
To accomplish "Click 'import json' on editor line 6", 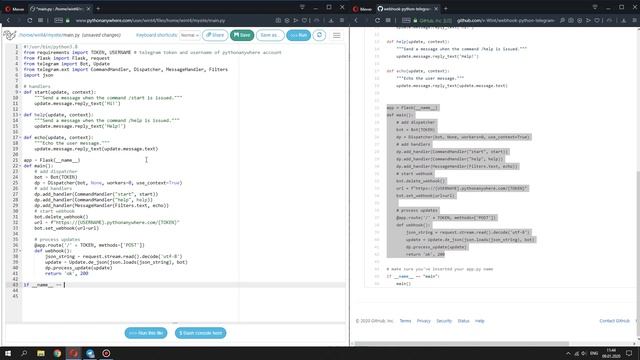I will (38, 75).
